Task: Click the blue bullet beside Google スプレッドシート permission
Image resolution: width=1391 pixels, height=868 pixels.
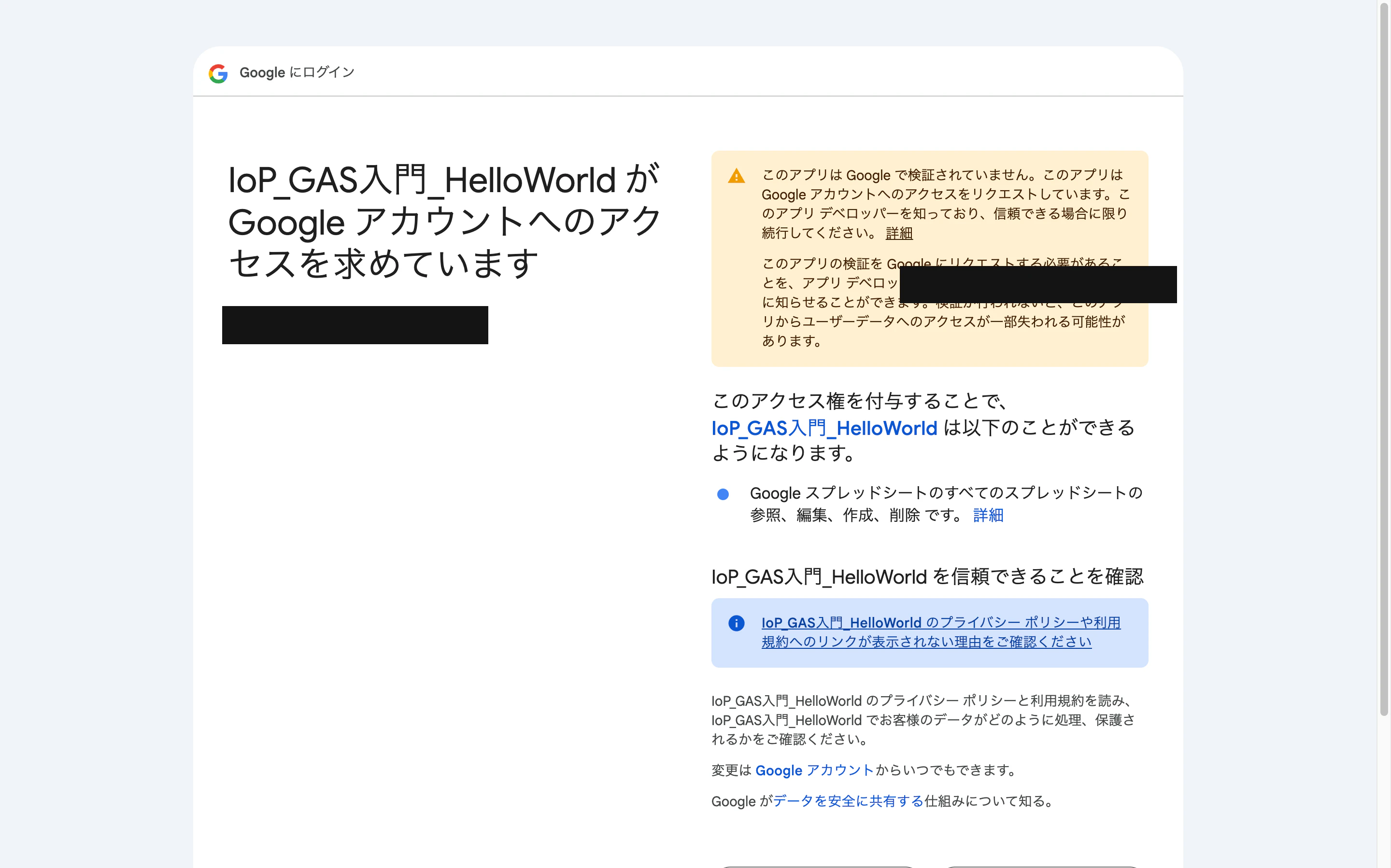Action: pos(723,494)
